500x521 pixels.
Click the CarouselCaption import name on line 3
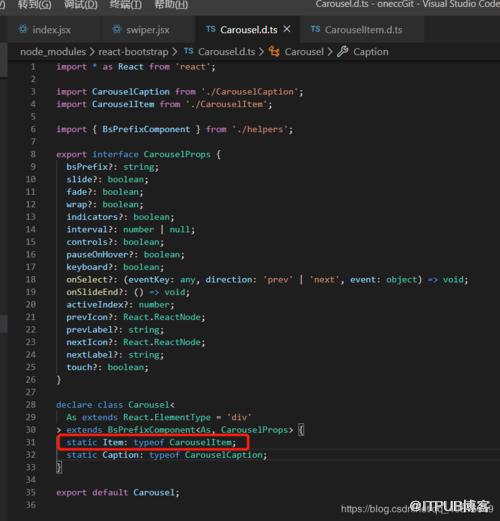click(131, 92)
